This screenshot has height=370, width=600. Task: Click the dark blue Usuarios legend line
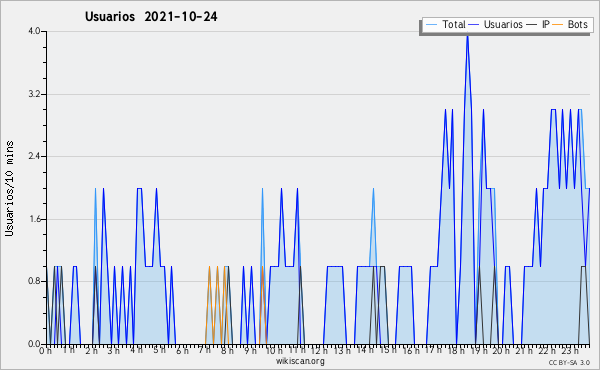474,25
